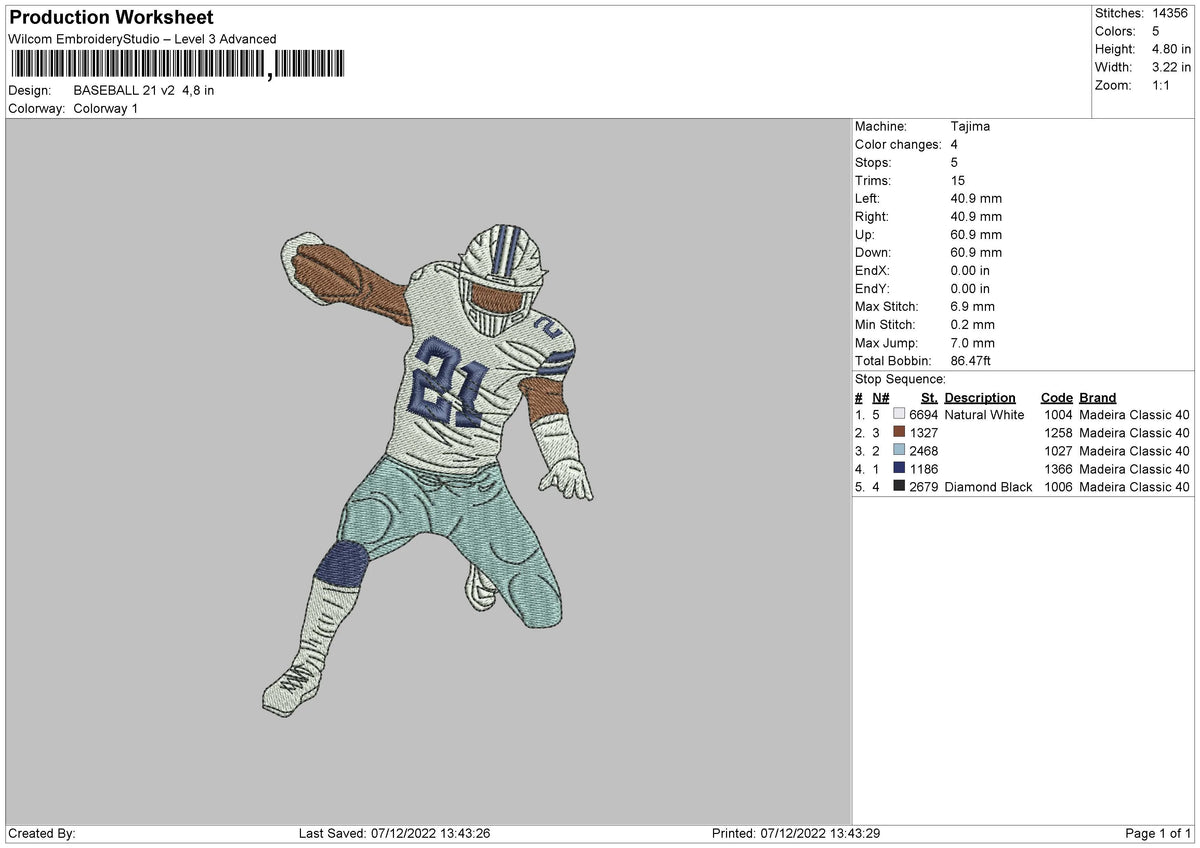Select the Color changes label

898,144
